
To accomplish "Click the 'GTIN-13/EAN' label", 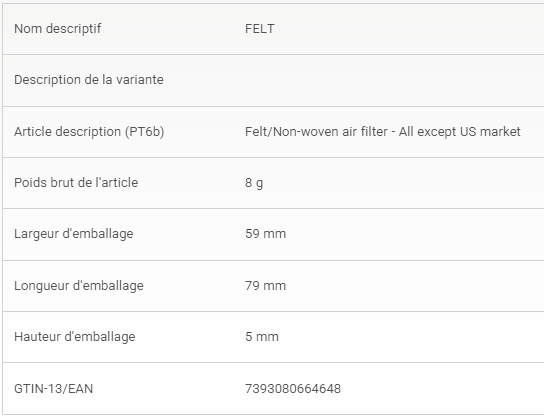I will [53, 389].
